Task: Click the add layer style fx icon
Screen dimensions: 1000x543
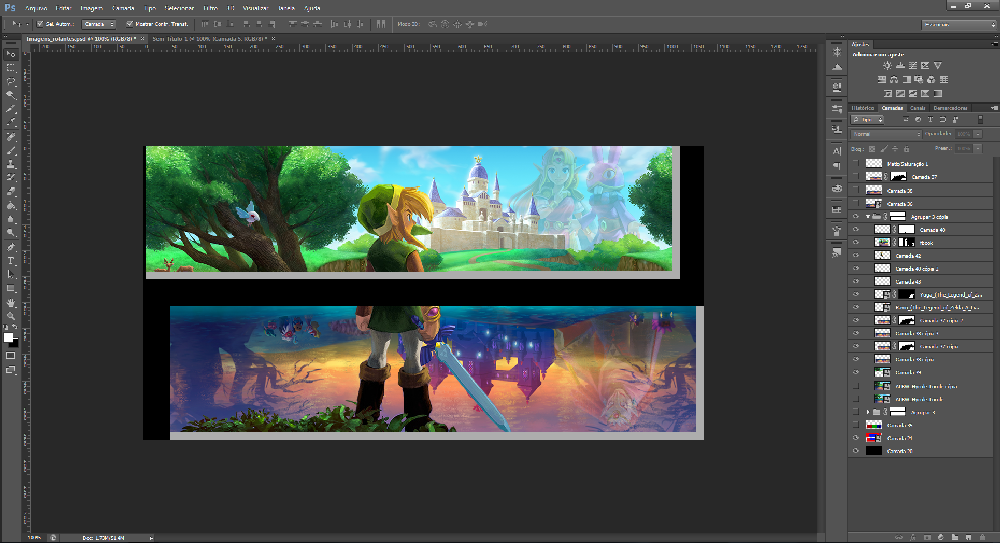Action: [x=913, y=537]
